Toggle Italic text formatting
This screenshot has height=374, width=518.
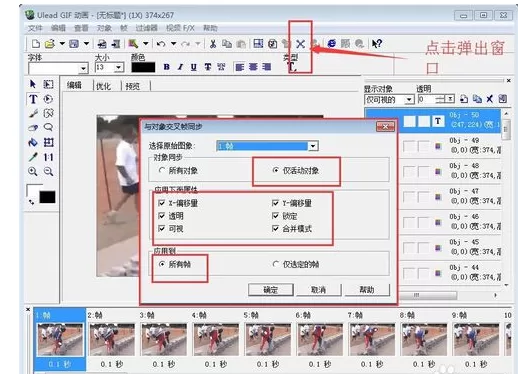pyautogui.click(x=180, y=67)
